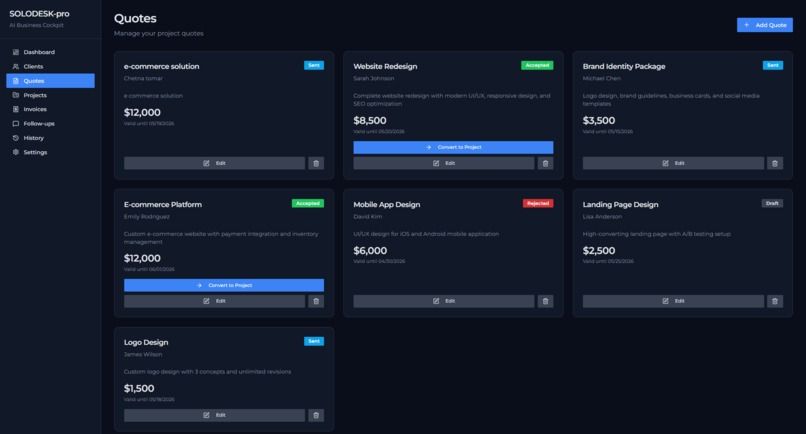Image resolution: width=806 pixels, height=434 pixels.
Task: Delete the Brand Identity Package quote
Action: 775,163
